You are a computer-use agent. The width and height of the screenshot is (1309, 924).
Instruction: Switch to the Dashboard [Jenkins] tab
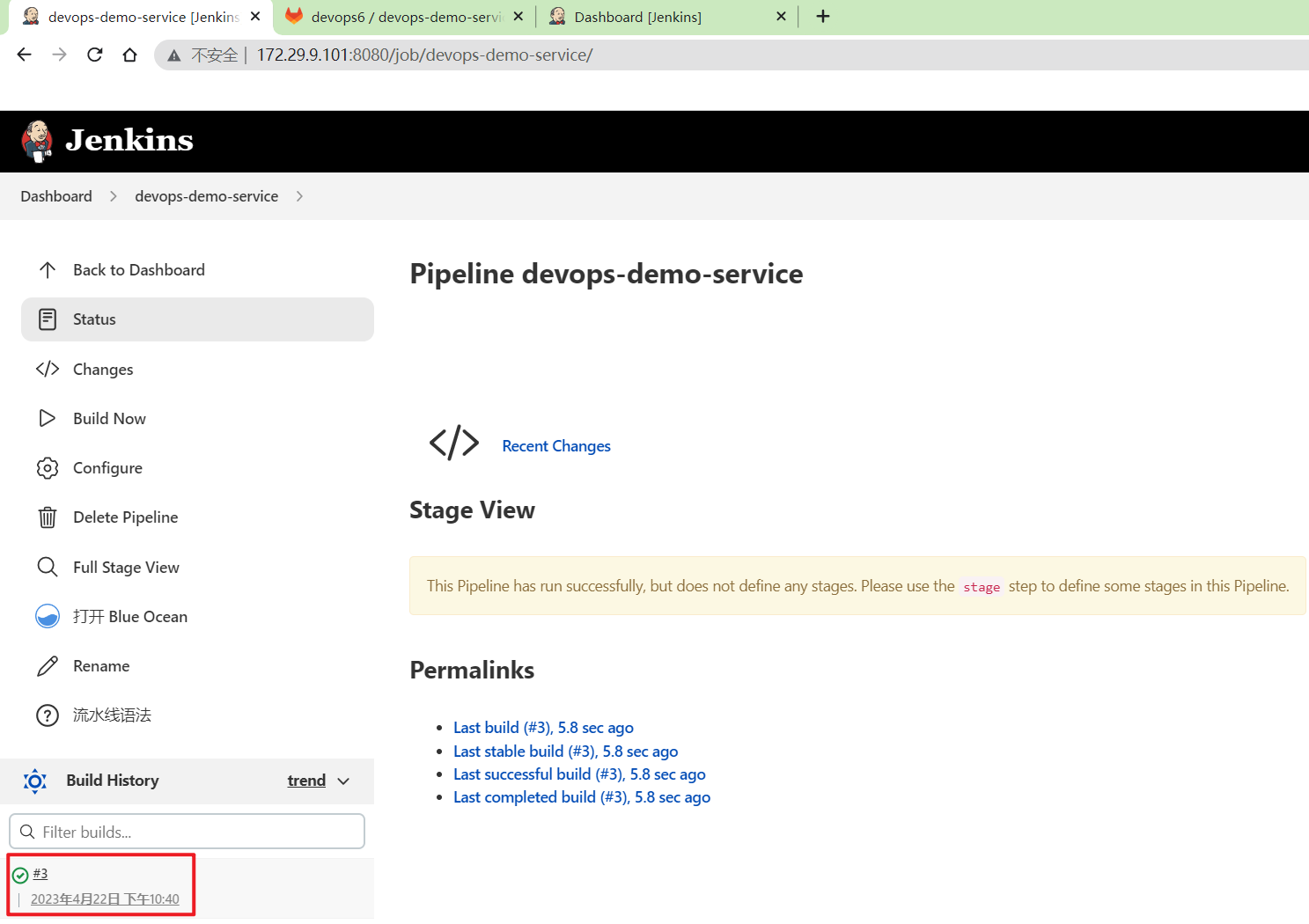(666, 17)
